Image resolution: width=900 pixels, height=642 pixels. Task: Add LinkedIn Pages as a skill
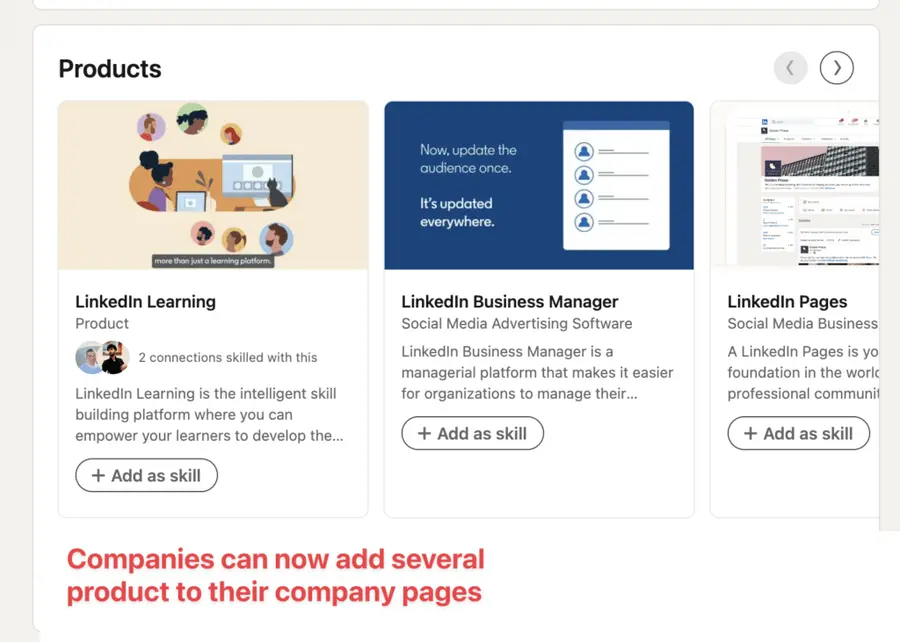pyautogui.click(x=798, y=433)
